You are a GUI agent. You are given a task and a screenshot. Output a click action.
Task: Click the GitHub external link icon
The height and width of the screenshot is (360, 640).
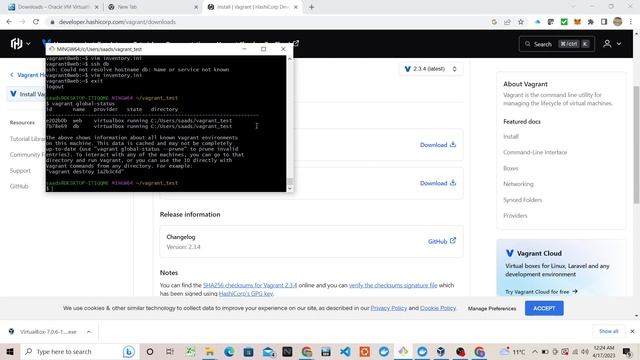(453, 241)
